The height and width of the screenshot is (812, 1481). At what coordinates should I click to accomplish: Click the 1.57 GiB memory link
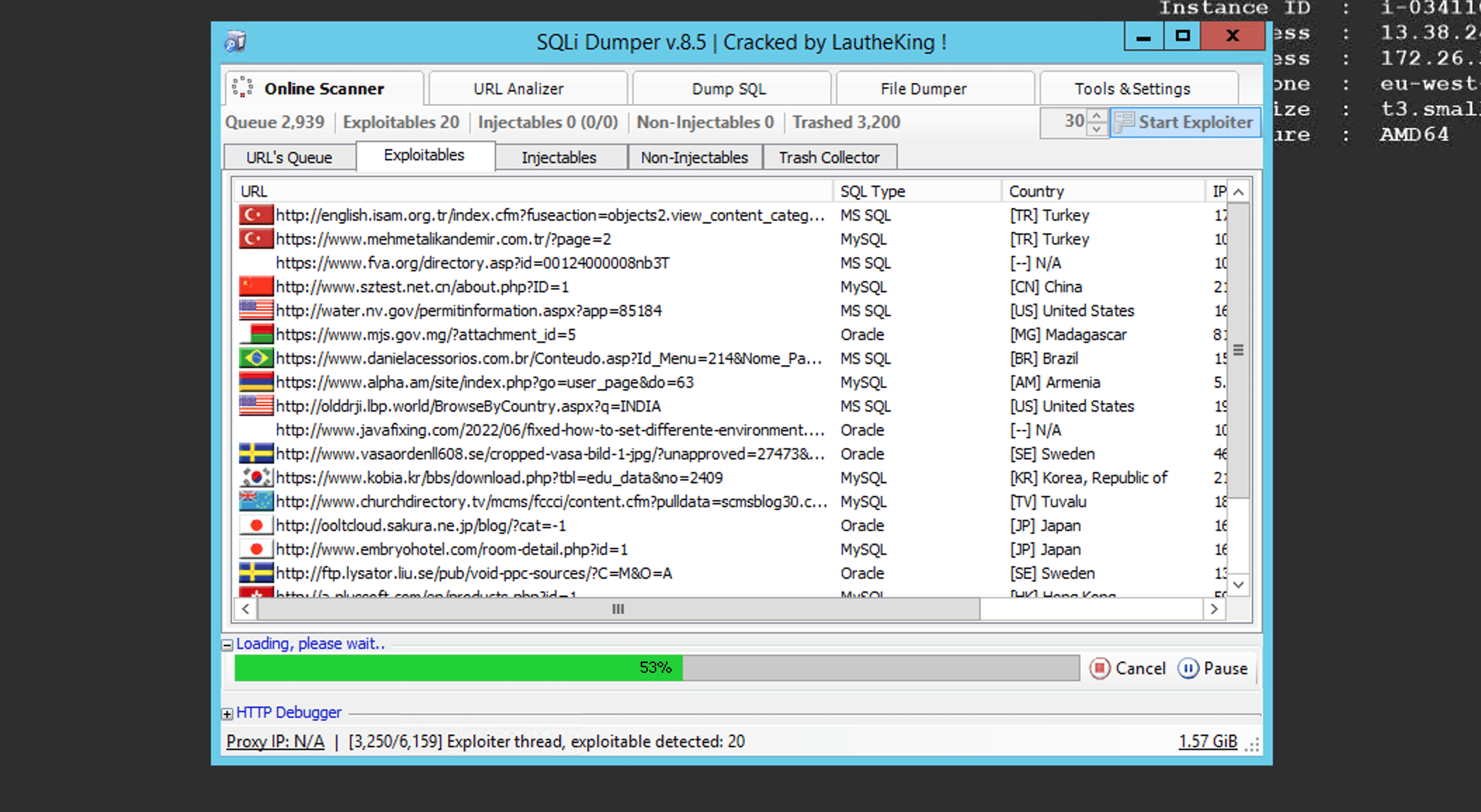click(1207, 742)
